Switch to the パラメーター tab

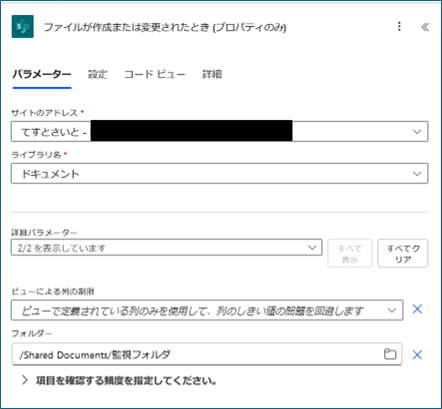click(x=42, y=74)
